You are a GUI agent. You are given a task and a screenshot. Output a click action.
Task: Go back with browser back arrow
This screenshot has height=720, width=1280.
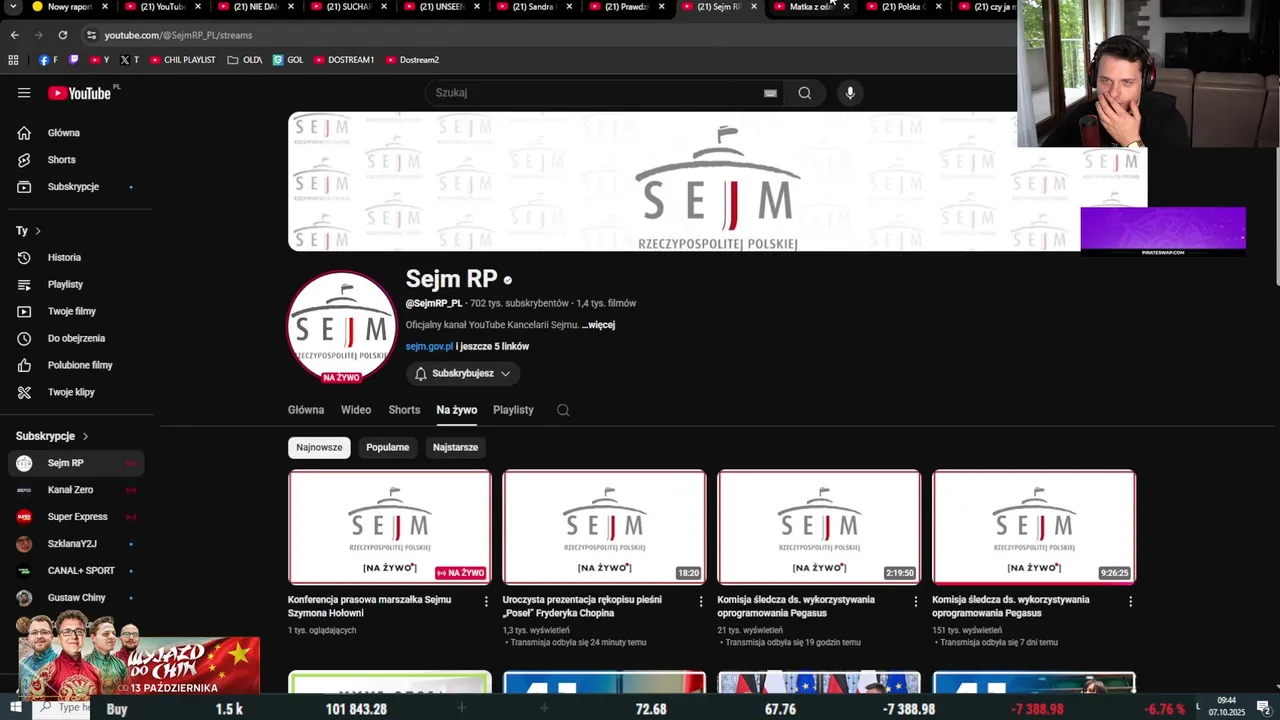click(14, 35)
